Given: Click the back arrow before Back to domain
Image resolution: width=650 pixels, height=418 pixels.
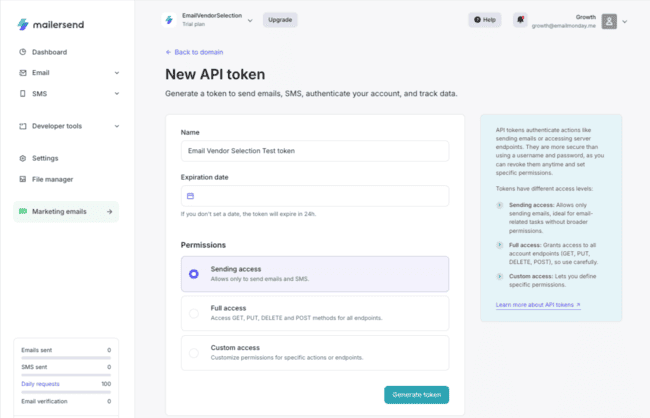Looking at the screenshot, I should coord(168,52).
